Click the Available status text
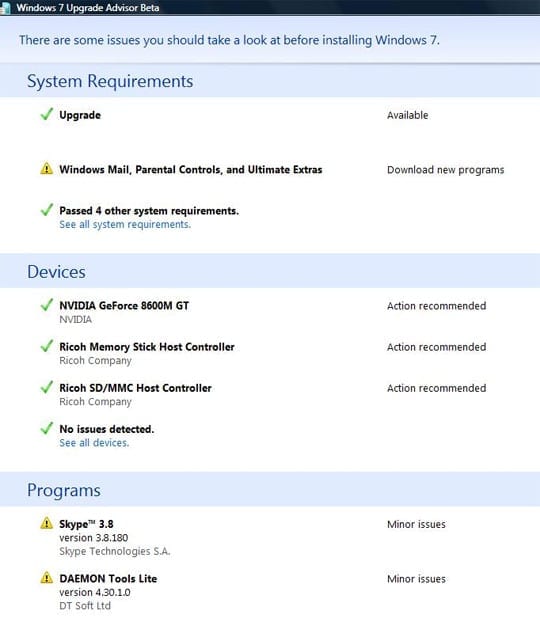 pyautogui.click(x=407, y=115)
